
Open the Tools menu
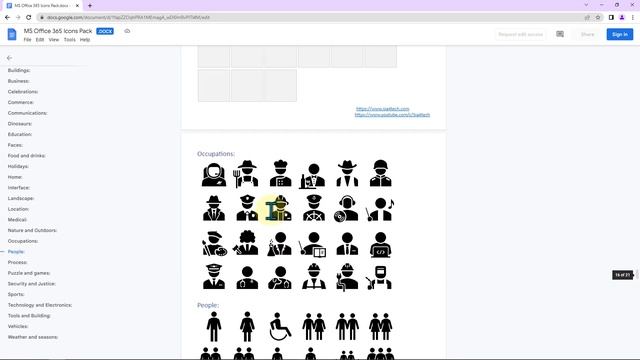point(69,40)
